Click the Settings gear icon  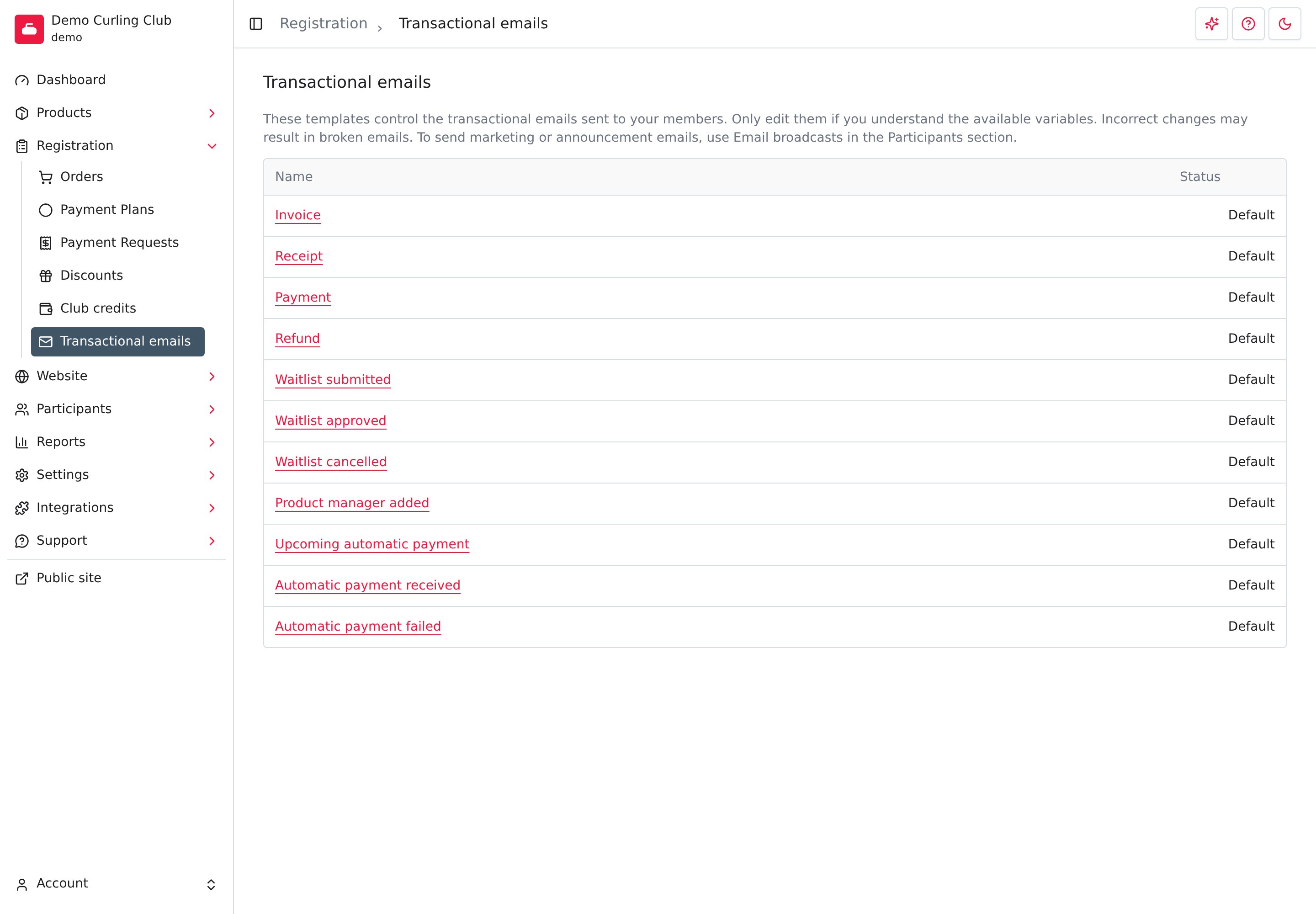[22, 475]
